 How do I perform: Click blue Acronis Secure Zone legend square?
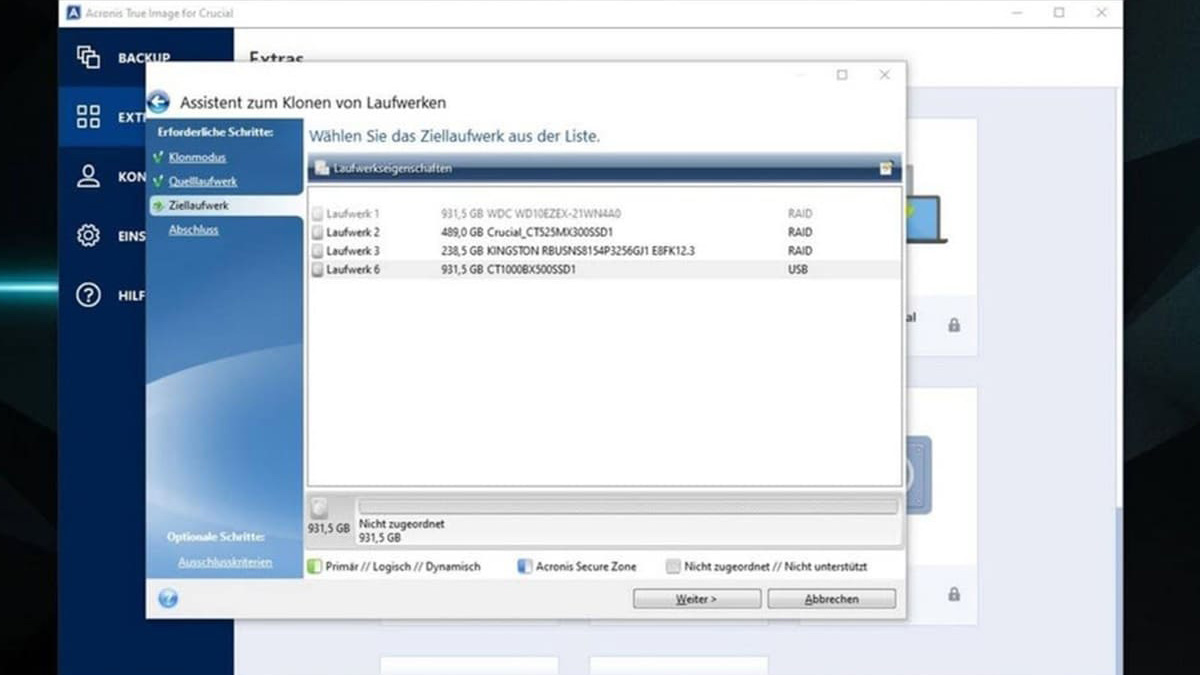coord(524,566)
